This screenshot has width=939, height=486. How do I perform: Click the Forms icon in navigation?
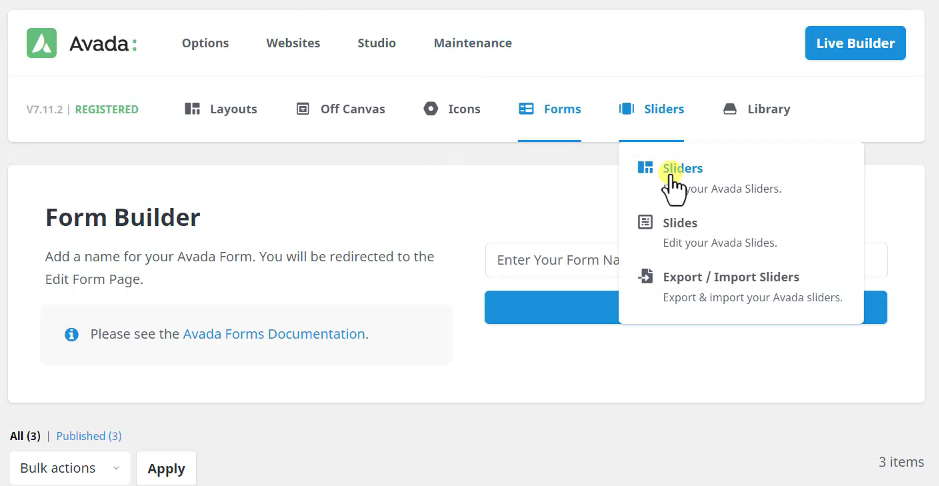526,109
